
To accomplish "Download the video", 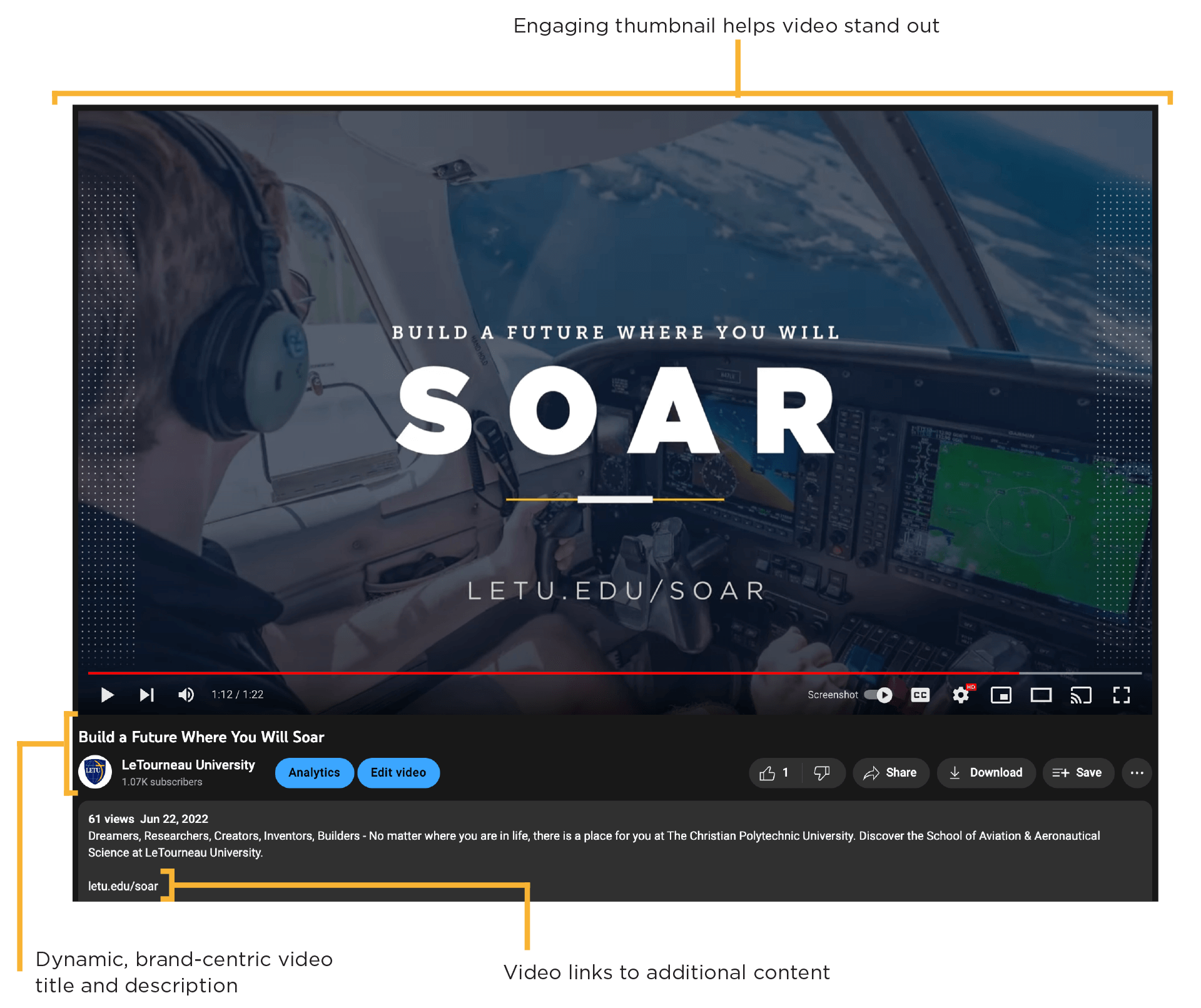I will (x=986, y=773).
